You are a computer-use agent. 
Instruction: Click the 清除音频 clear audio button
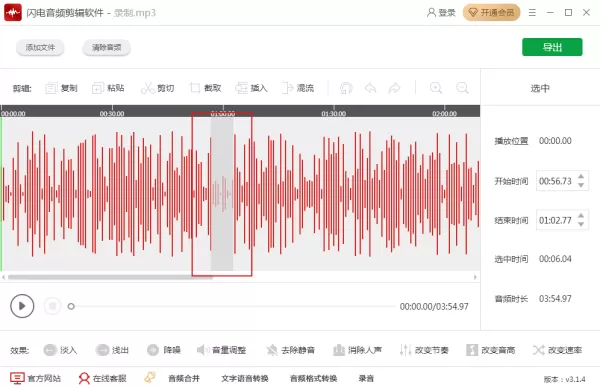point(106,47)
